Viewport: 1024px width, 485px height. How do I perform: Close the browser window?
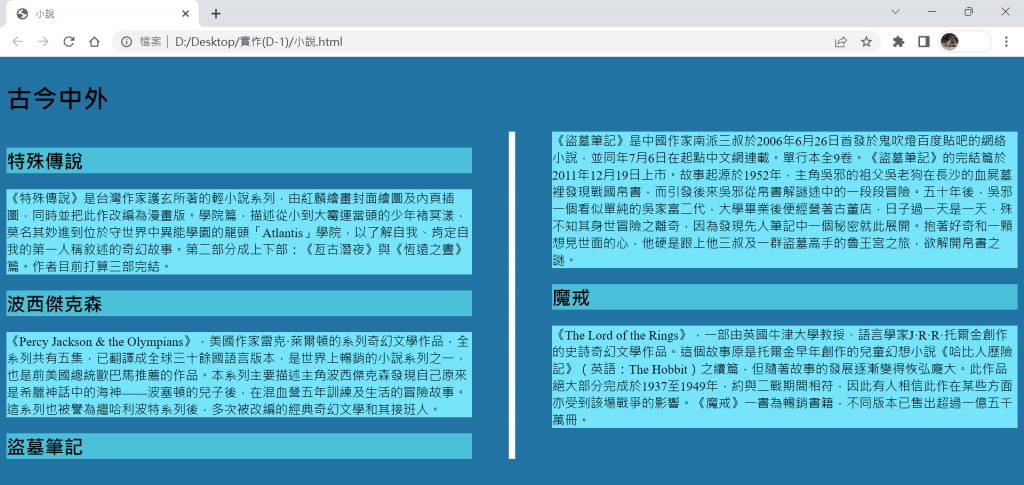[x=1005, y=12]
